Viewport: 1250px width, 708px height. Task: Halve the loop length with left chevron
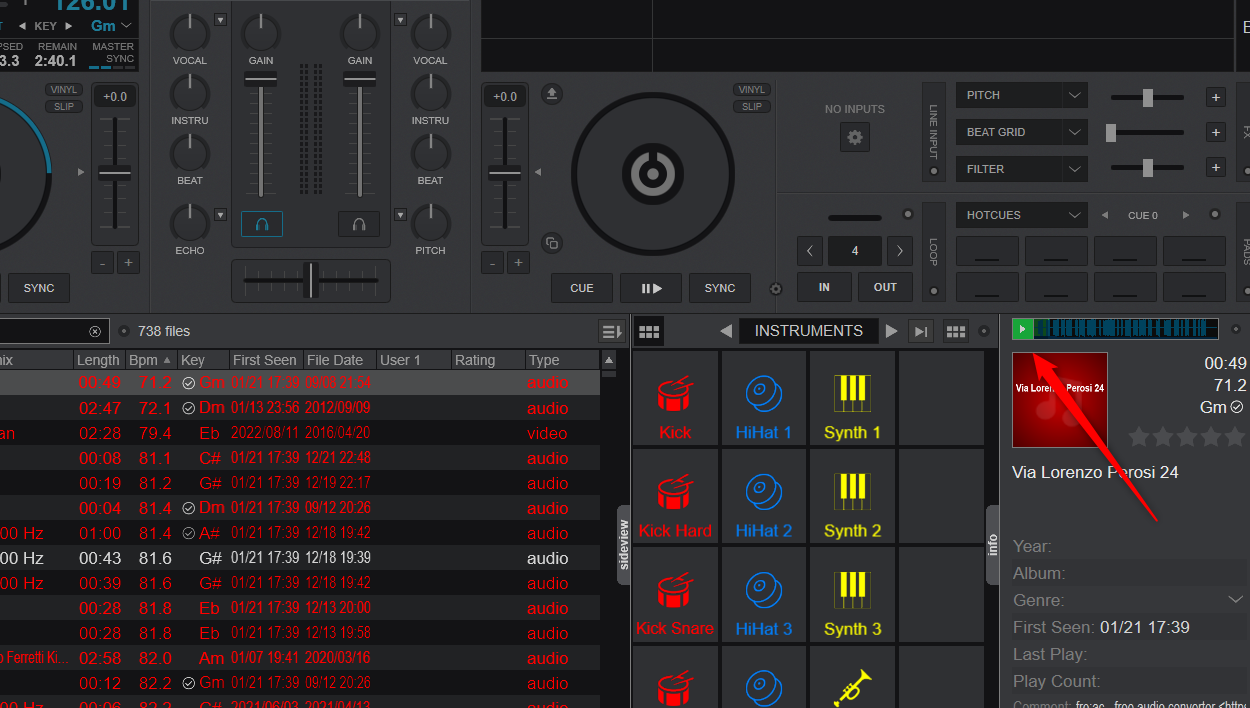(x=810, y=251)
